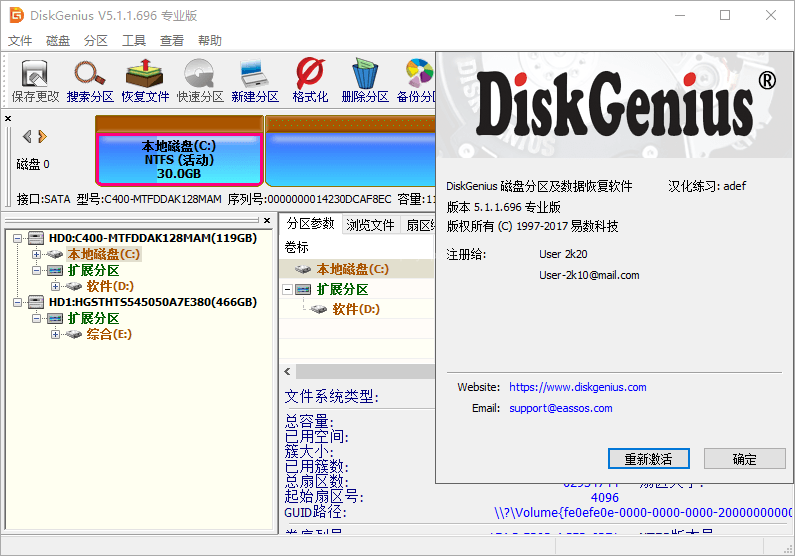
Task: Select the 格式化 (Format) toolbar icon
Action: [x=310, y=80]
